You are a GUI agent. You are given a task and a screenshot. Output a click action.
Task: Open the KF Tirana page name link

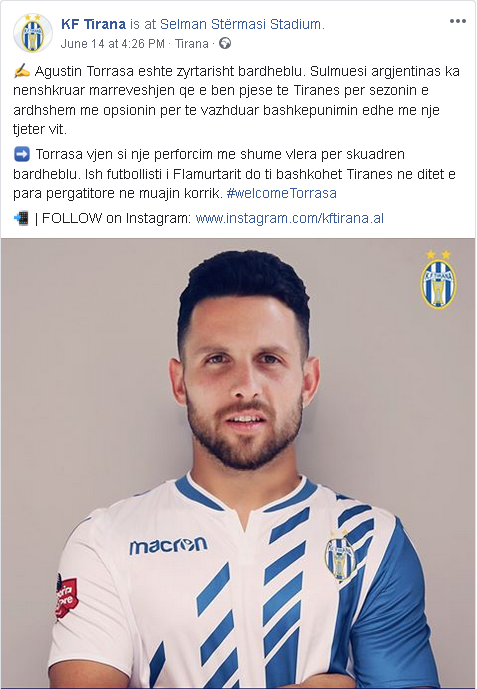tap(93, 24)
